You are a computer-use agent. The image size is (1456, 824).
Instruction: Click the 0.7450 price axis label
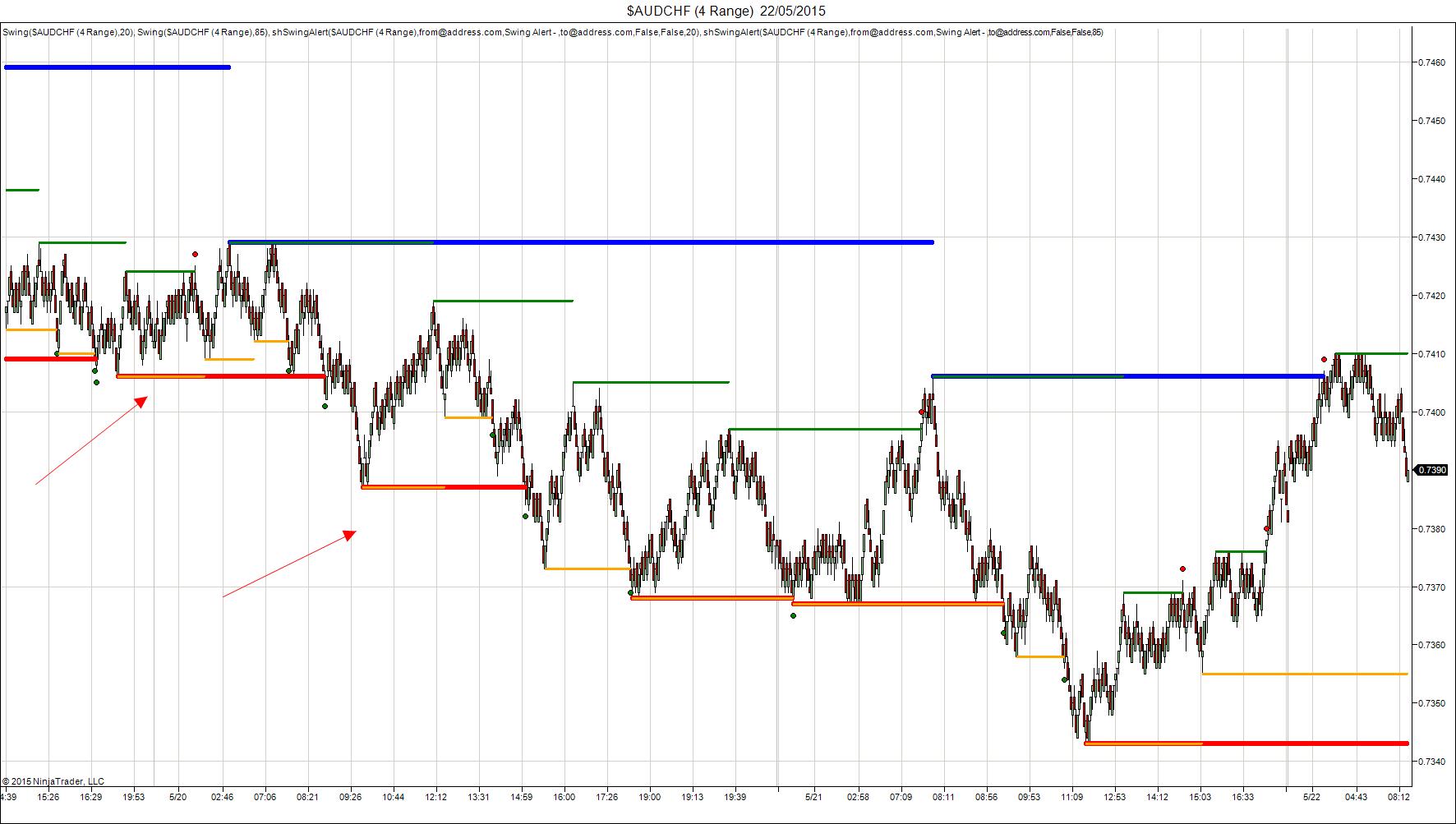coord(1432,121)
